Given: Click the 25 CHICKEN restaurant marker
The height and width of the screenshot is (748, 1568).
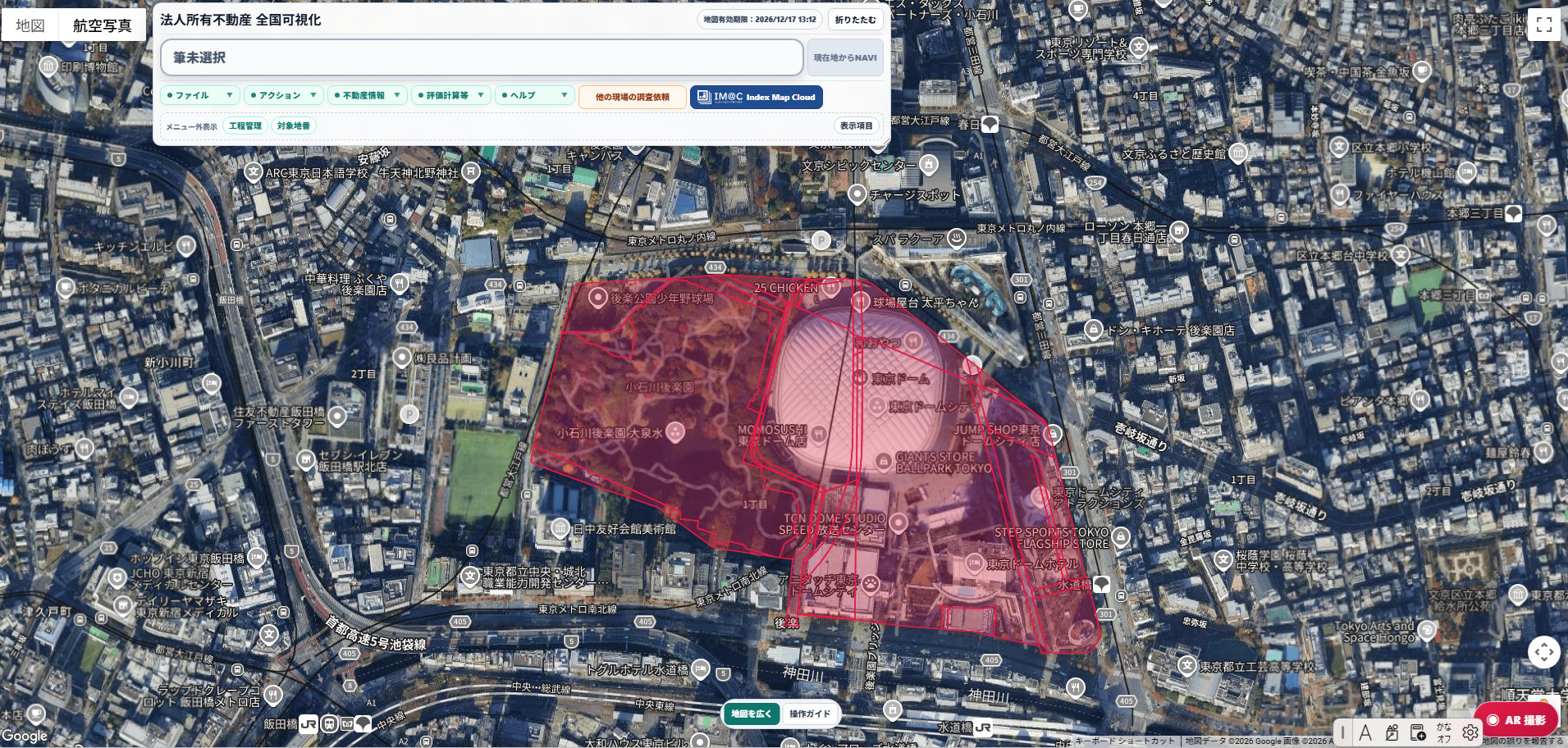Looking at the screenshot, I should click(x=831, y=287).
